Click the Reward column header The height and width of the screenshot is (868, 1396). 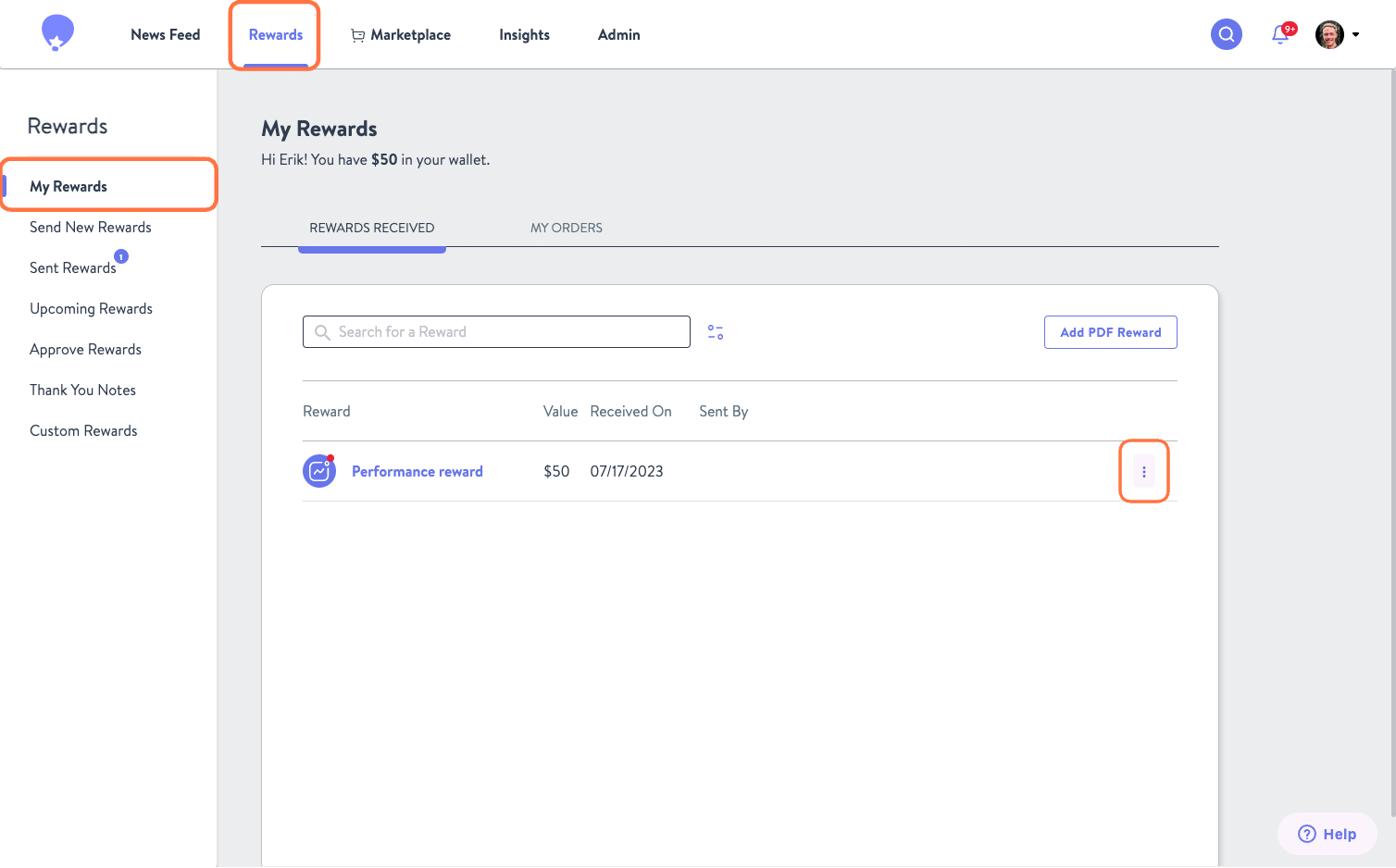[327, 411]
